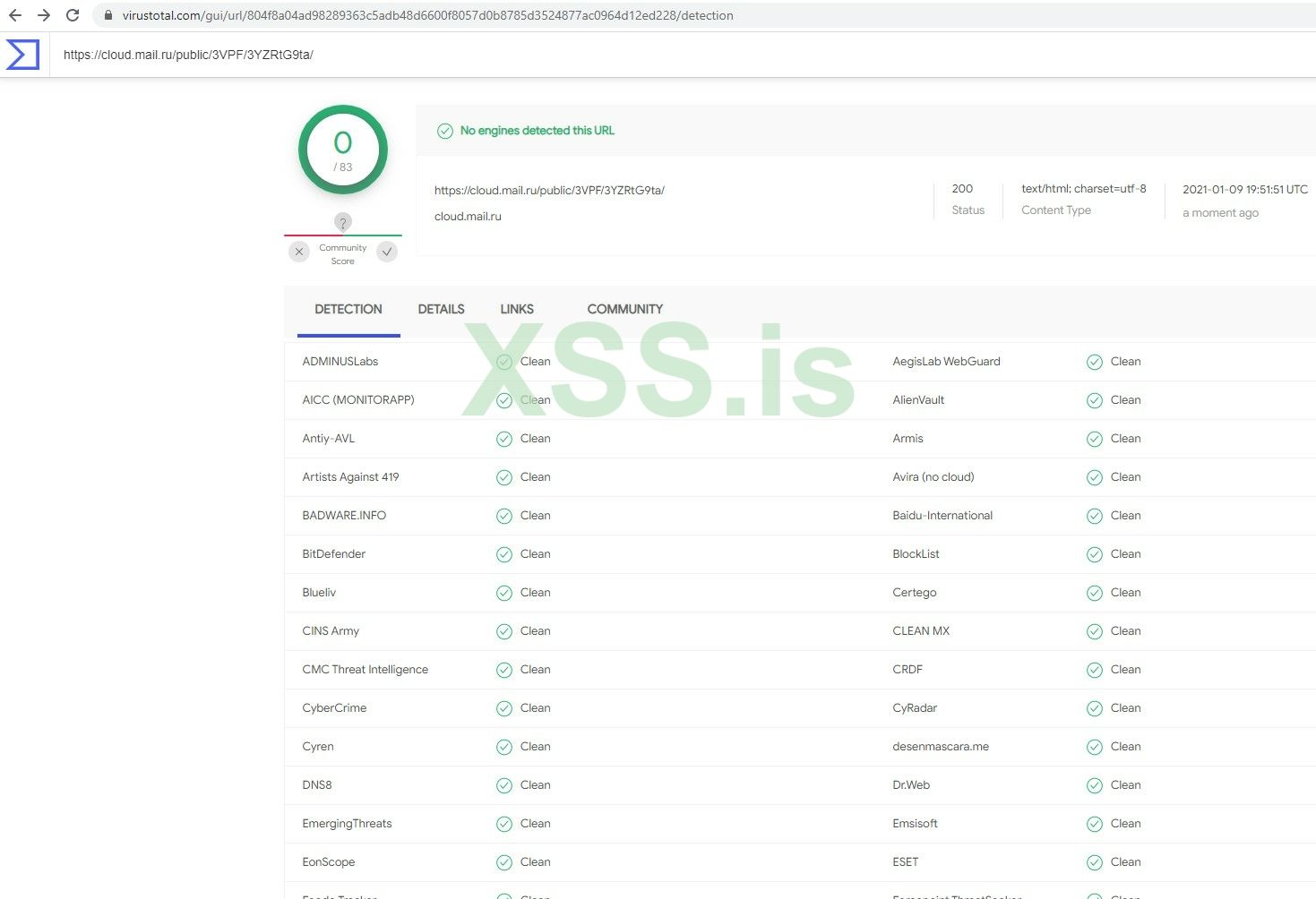Click the desenmascara.me engine name
The height and width of the screenshot is (899, 1316).
pos(941,747)
